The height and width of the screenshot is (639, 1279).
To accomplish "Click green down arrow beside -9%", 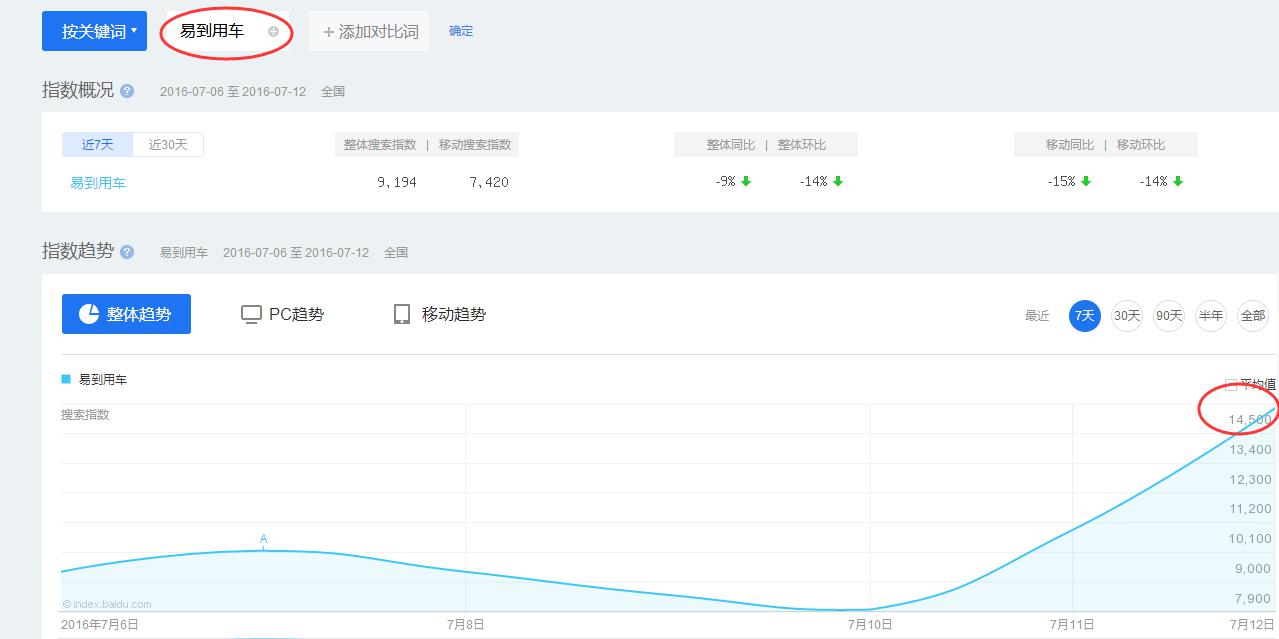I will pyautogui.click(x=746, y=181).
